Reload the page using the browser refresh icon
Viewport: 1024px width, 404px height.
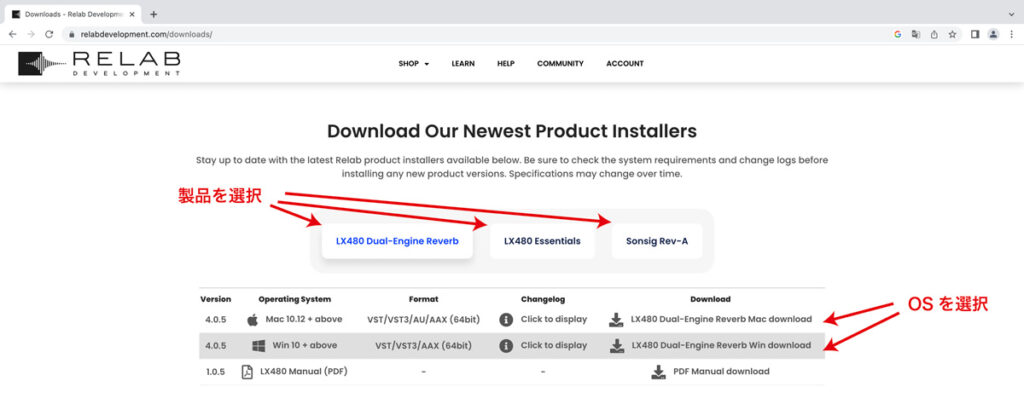coord(49,34)
